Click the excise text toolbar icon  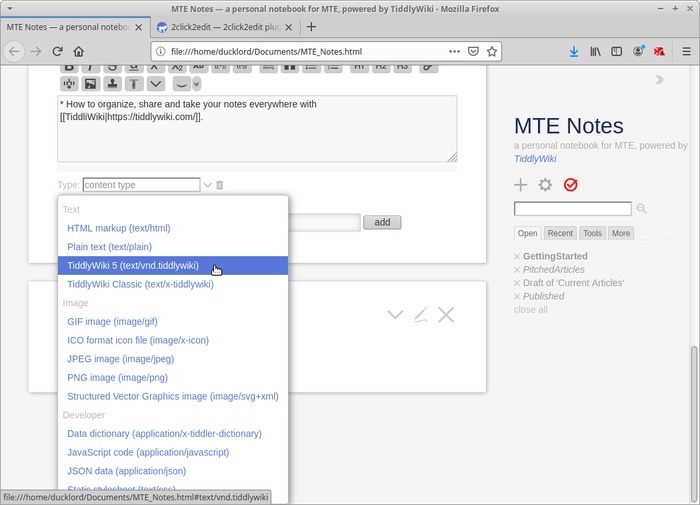[69, 84]
